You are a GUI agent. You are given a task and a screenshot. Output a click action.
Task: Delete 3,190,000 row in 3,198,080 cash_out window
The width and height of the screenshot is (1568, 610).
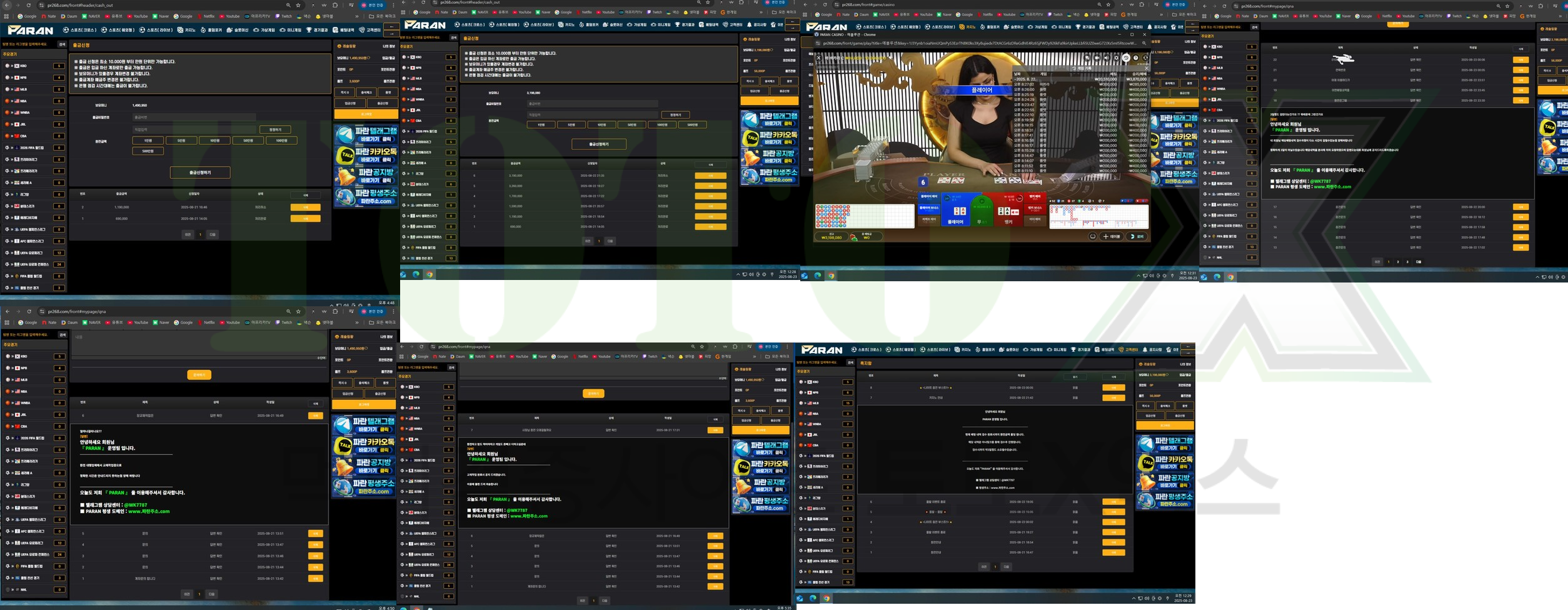710,176
